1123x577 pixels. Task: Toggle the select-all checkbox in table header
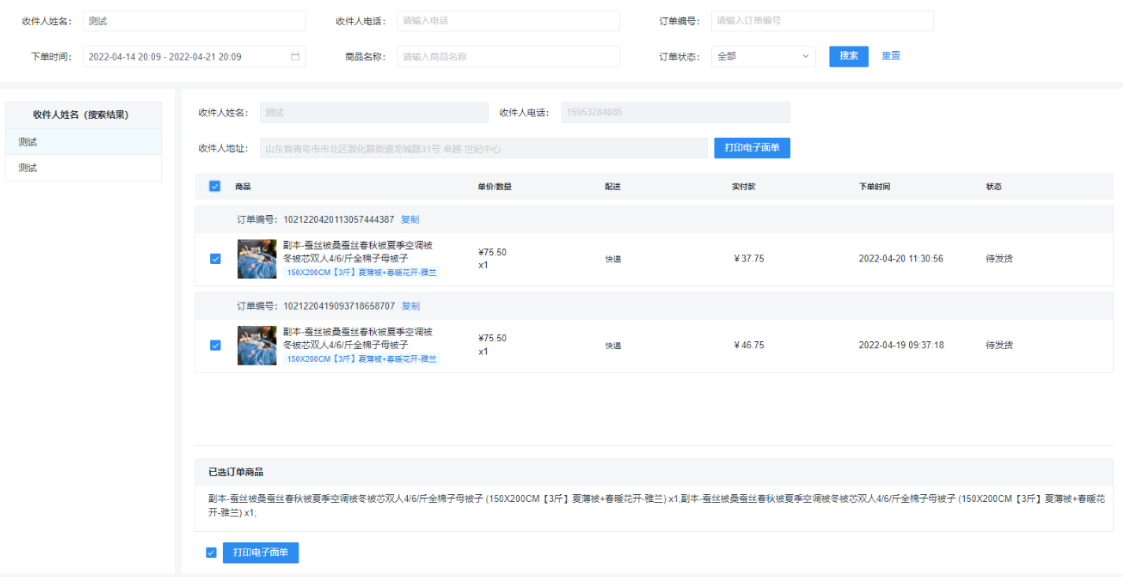(x=215, y=186)
